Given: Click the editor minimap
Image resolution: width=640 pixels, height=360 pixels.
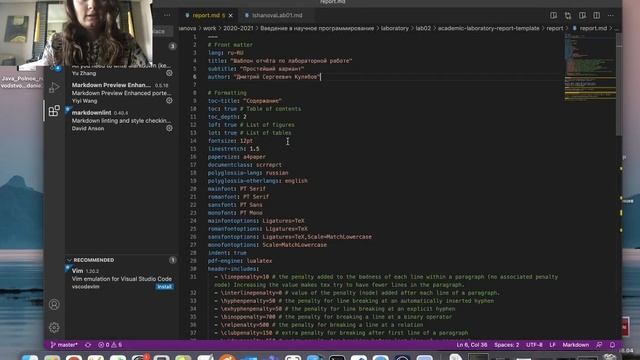Looking at the screenshot, I should [590, 67].
